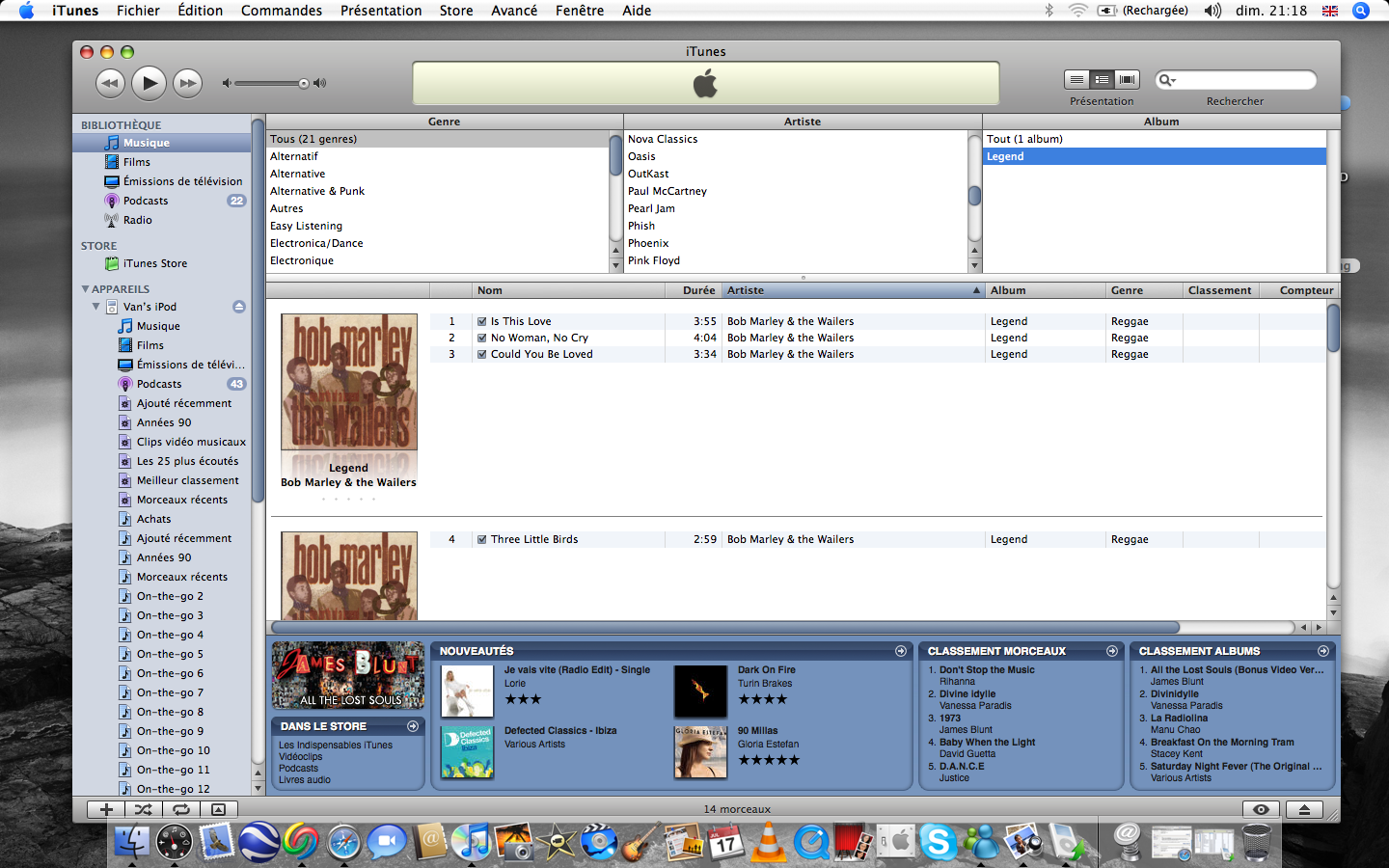This screenshot has height=868, width=1389.
Task: Click the Play button in iTunes
Action: (x=149, y=83)
